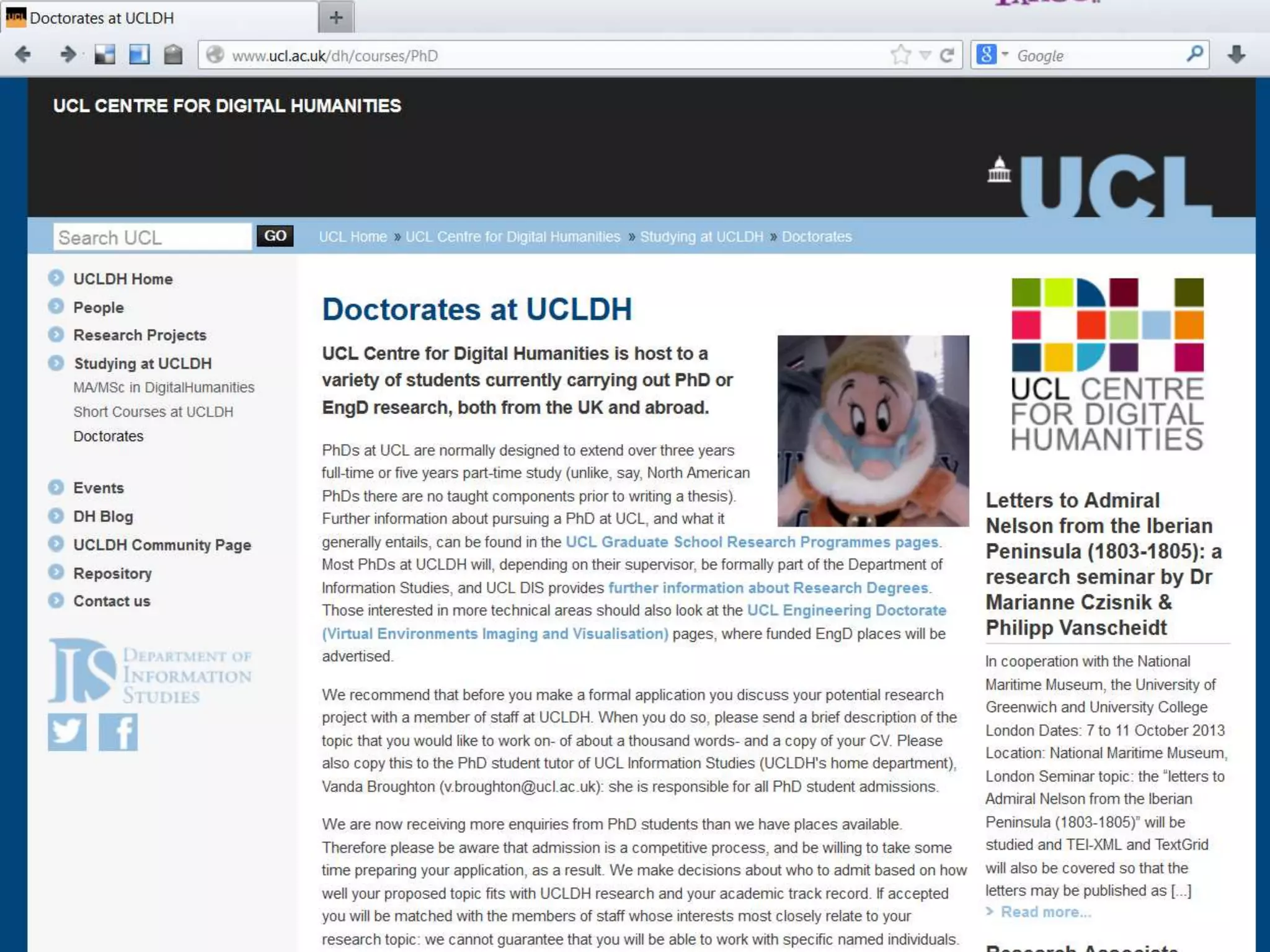Open Research Projects in the sidebar menu

click(140, 335)
